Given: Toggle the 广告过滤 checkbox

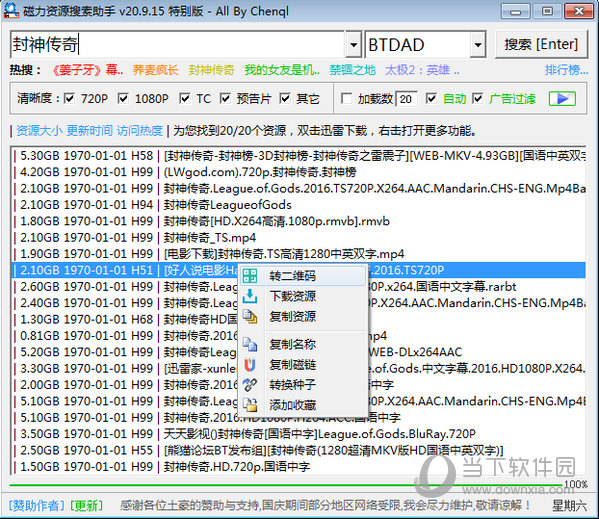Looking at the screenshot, I should (477, 99).
